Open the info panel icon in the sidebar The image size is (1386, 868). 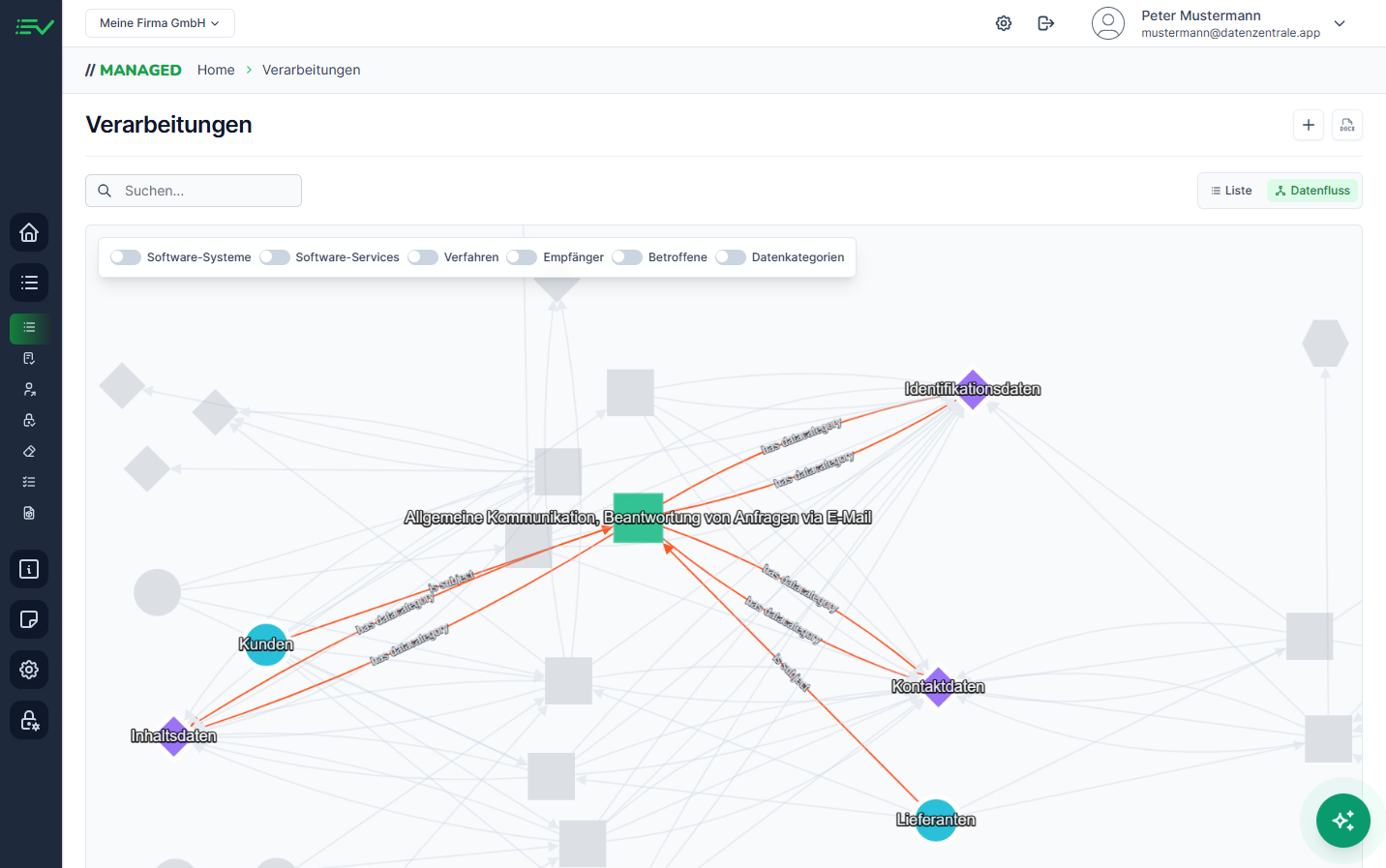pos(29,569)
